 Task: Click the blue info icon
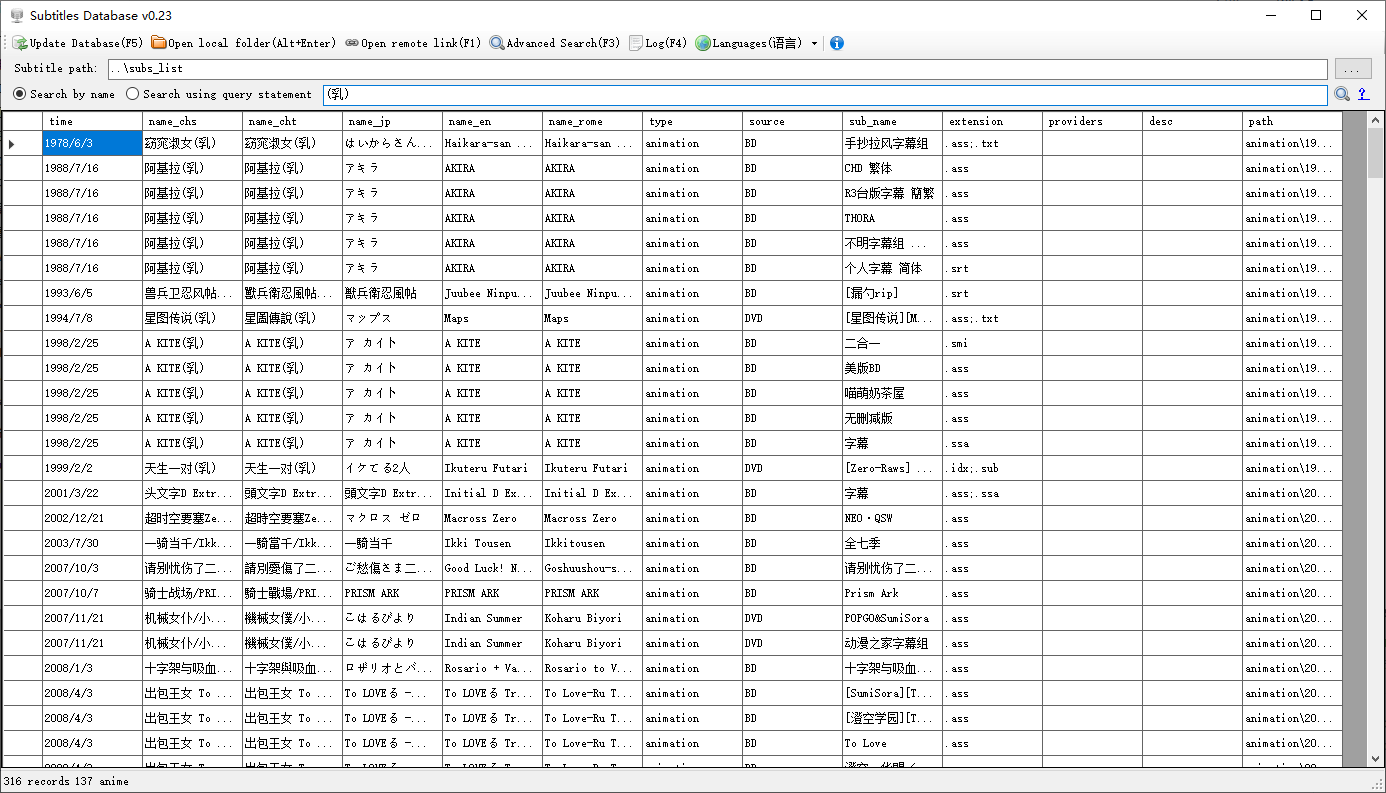pos(837,43)
